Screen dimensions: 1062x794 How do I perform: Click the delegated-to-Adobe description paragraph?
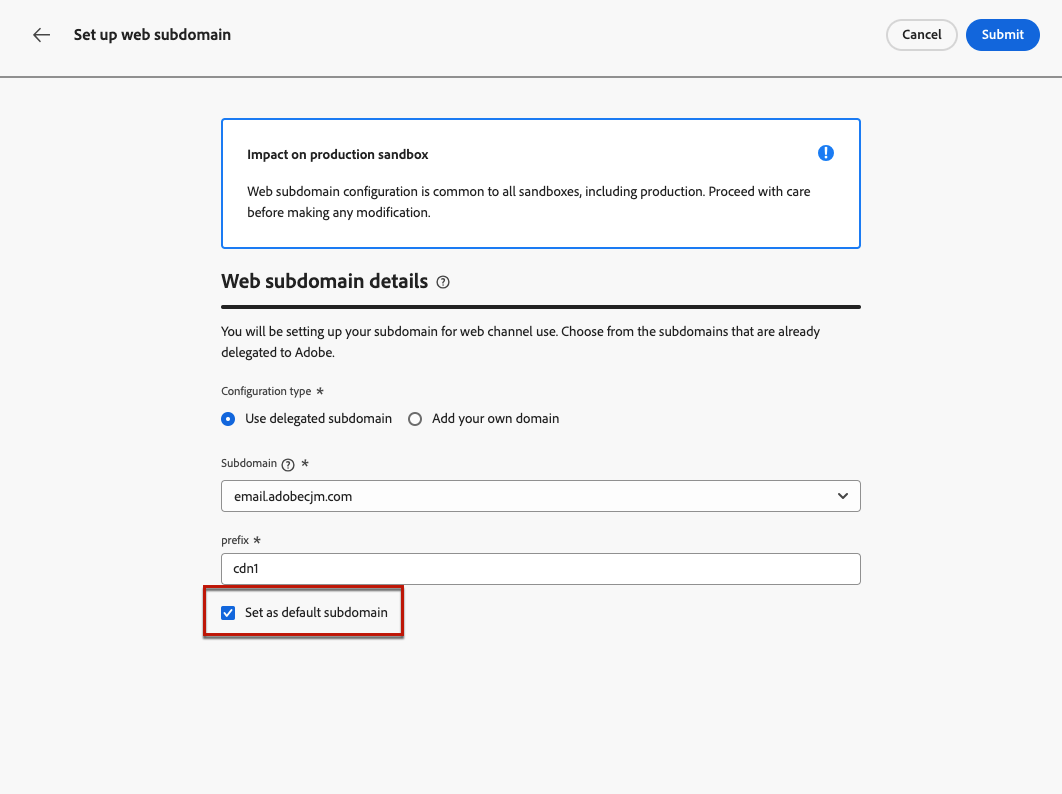pos(520,341)
